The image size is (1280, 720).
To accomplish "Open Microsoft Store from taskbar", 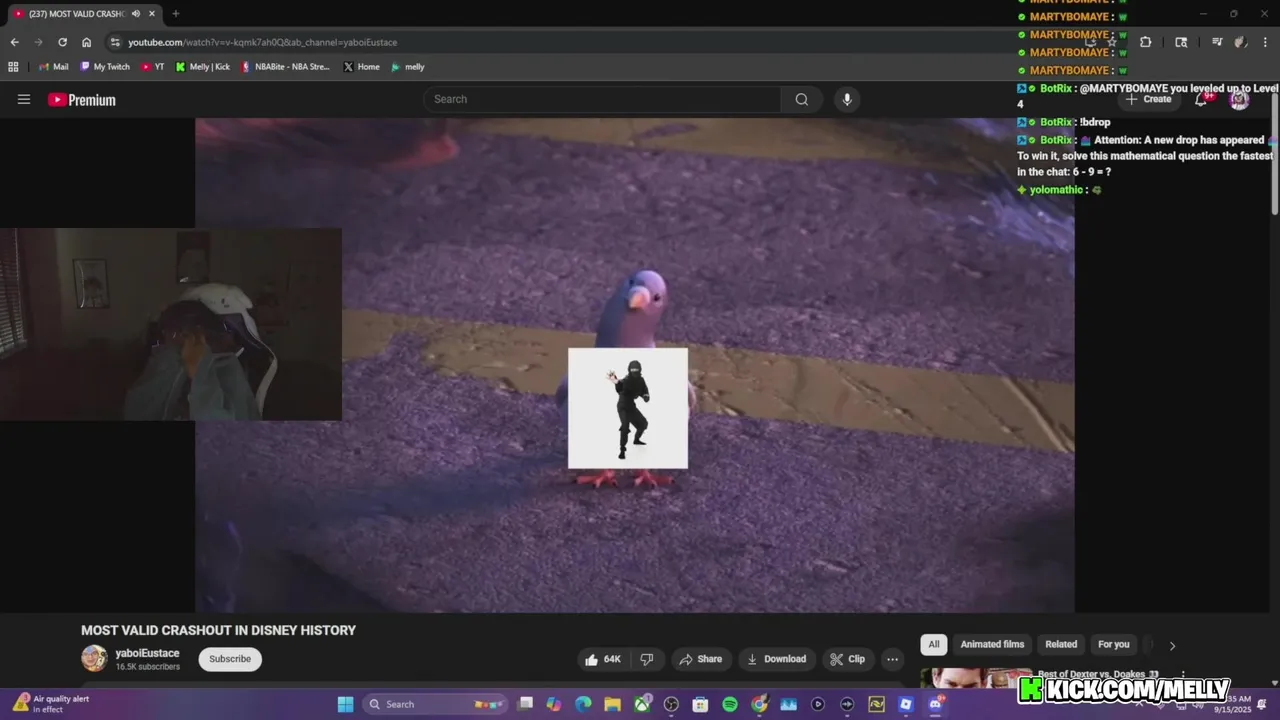I will [x=700, y=704].
